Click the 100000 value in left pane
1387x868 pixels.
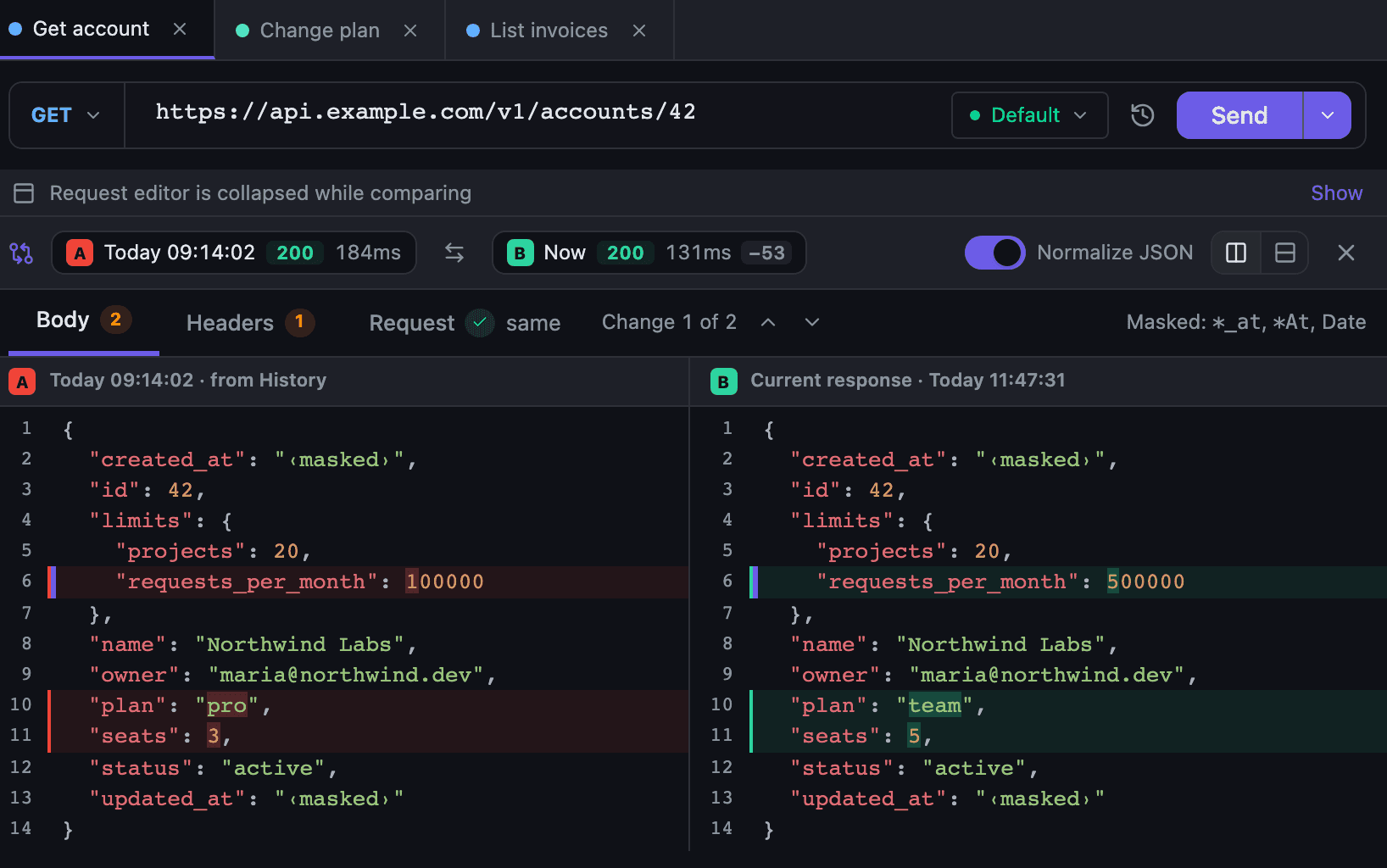tap(444, 581)
